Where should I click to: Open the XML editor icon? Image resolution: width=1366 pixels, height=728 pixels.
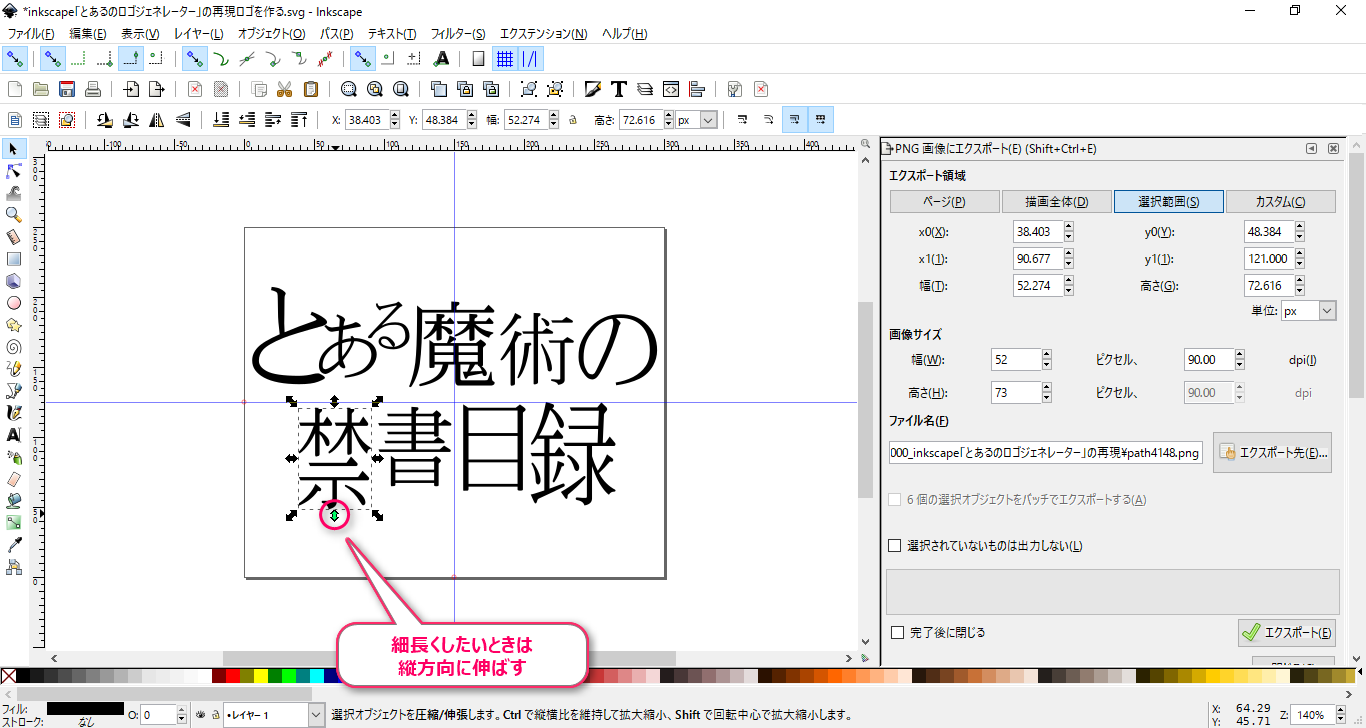click(671, 89)
